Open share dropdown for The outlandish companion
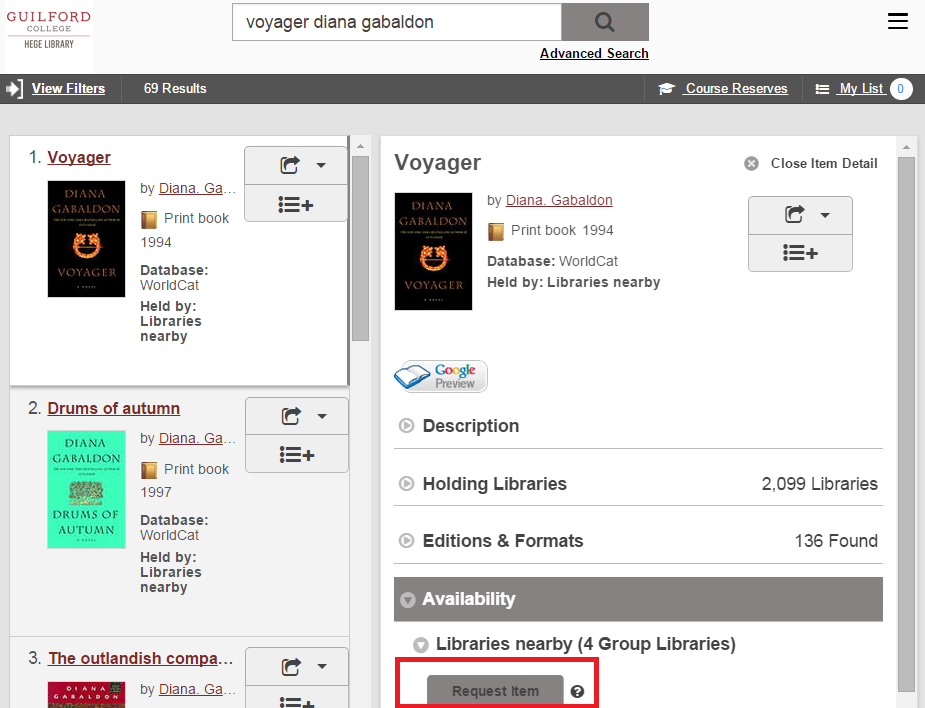Image resolution: width=925 pixels, height=708 pixels. [322, 667]
